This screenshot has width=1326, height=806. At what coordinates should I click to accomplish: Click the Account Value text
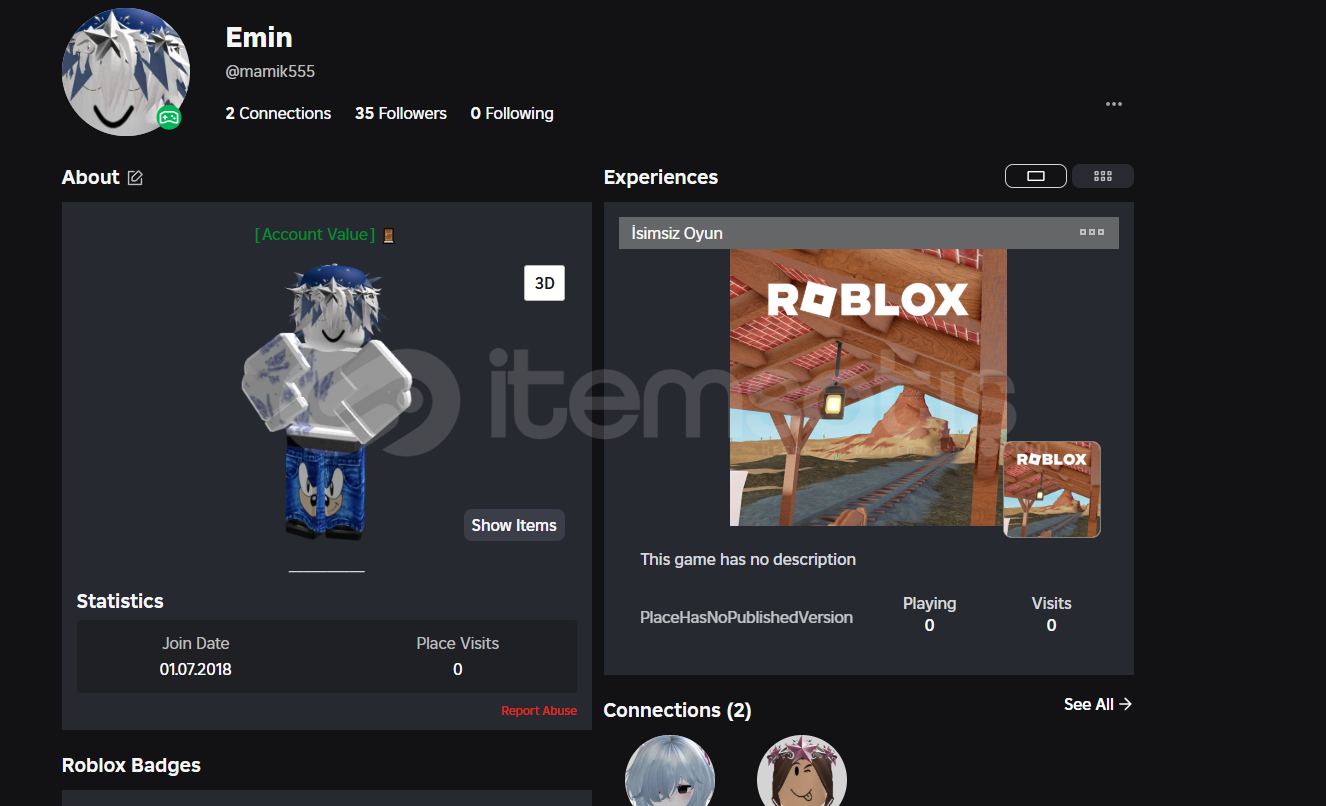[x=315, y=234]
